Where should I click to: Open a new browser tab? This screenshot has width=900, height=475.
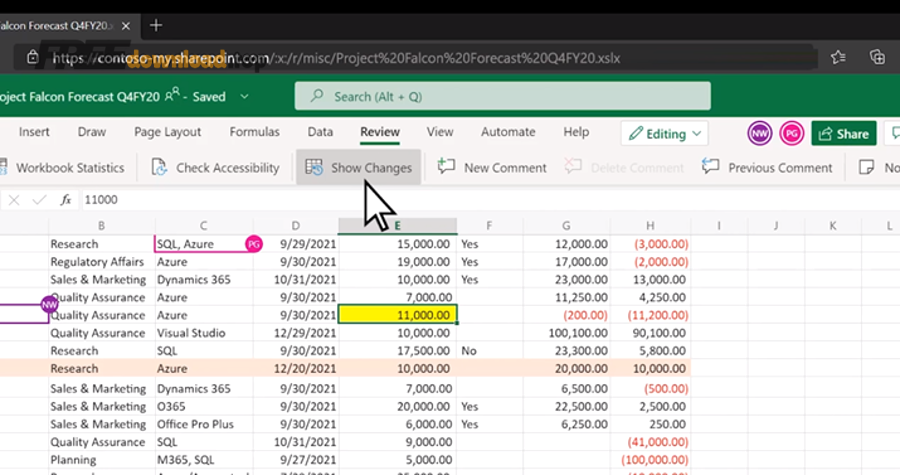(x=156, y=26)
